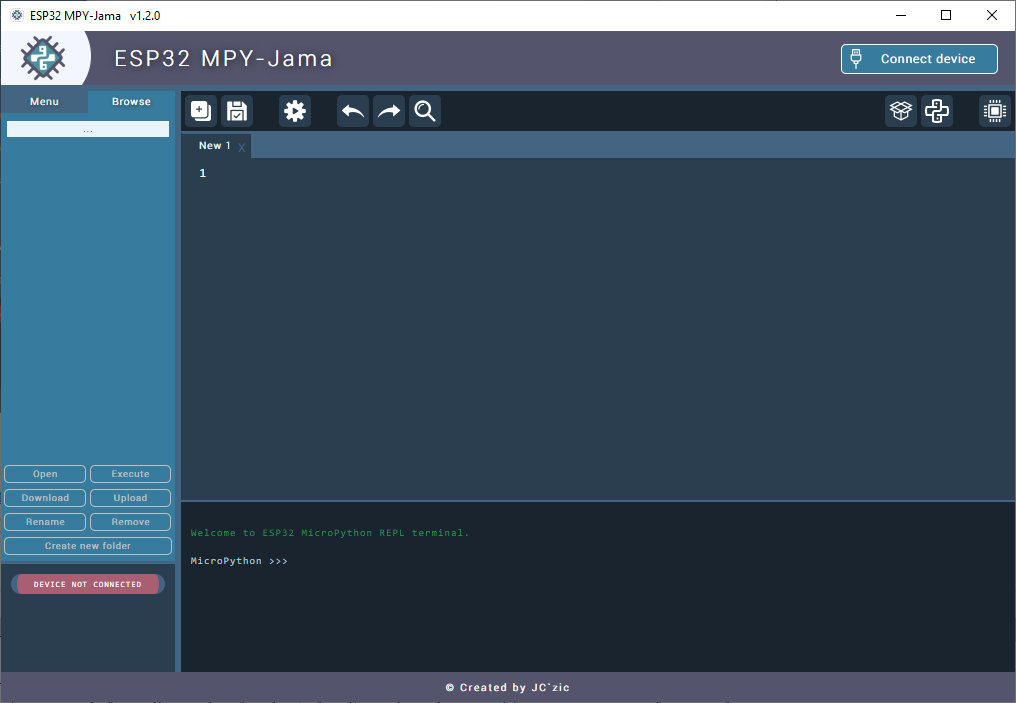
Task: Minimize the ESP32 MPY-Jama window
Action: pyautogui.click(x=901, y=16)
